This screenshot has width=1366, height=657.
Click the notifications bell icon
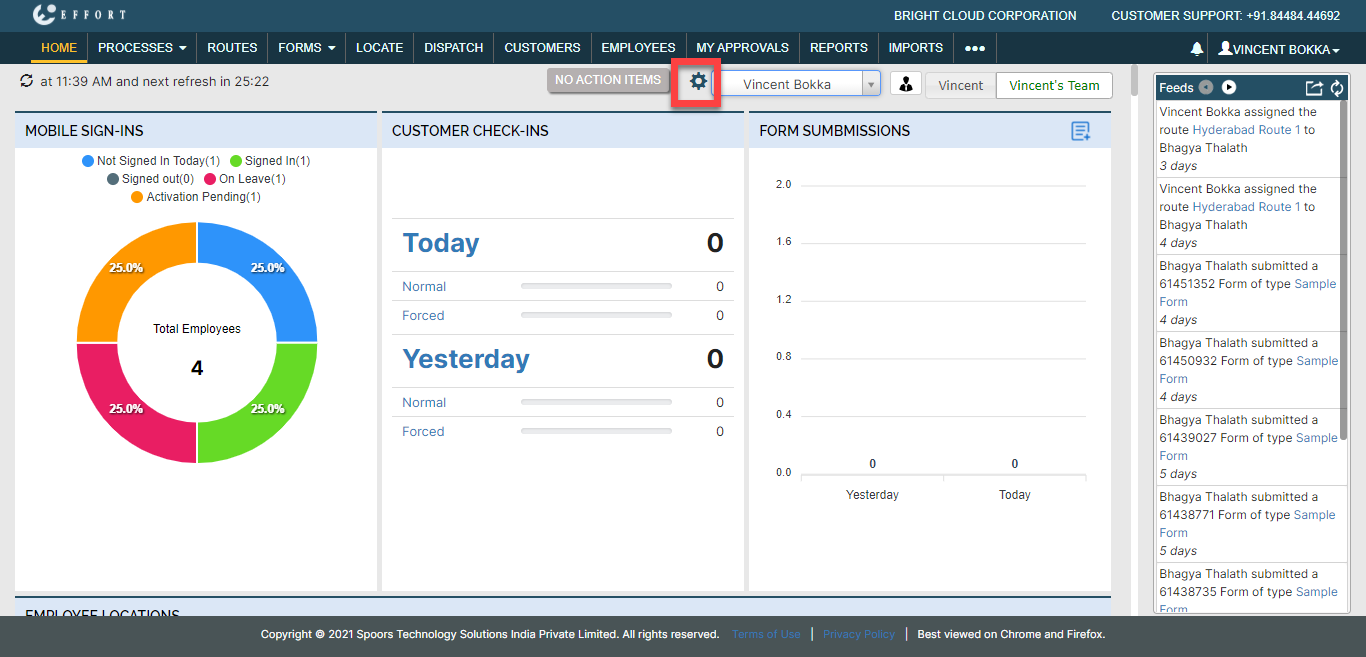point(1196,48)
